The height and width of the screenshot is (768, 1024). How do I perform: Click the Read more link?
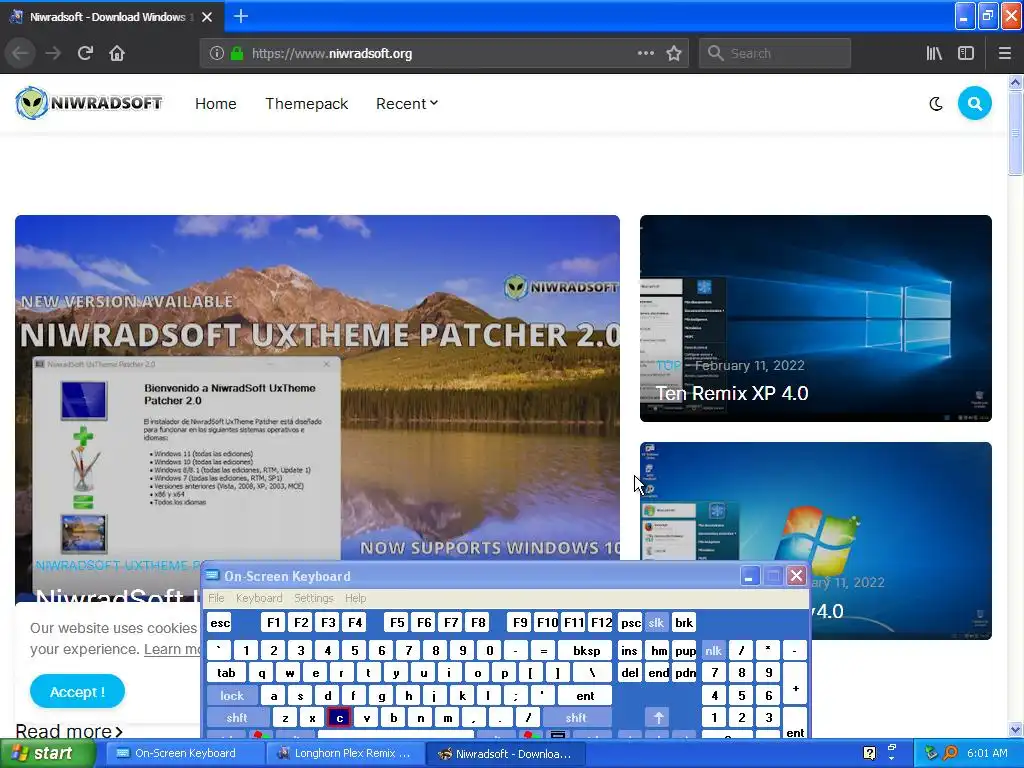pyautogui.click(x=69, y=731)
